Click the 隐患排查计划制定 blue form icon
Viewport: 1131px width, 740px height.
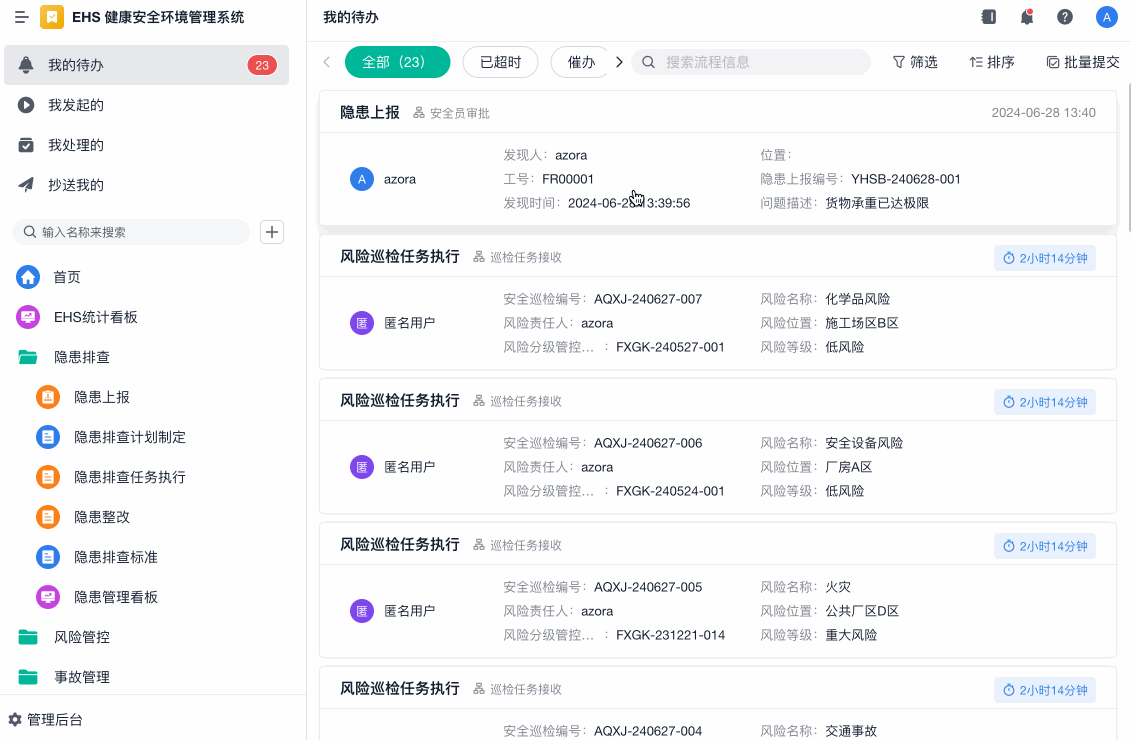pos(48,437)
